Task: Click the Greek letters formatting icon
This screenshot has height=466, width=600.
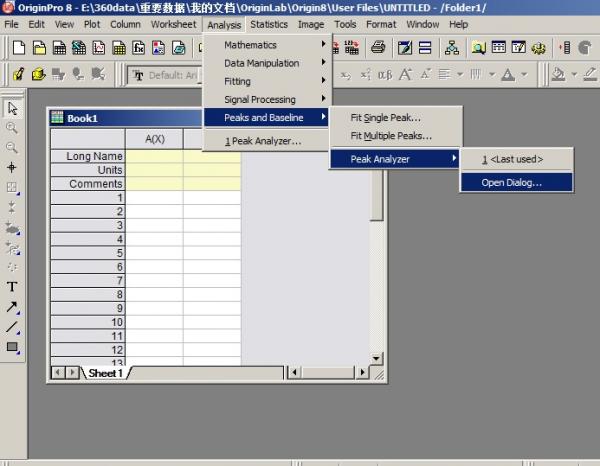Action: [385, 75]
